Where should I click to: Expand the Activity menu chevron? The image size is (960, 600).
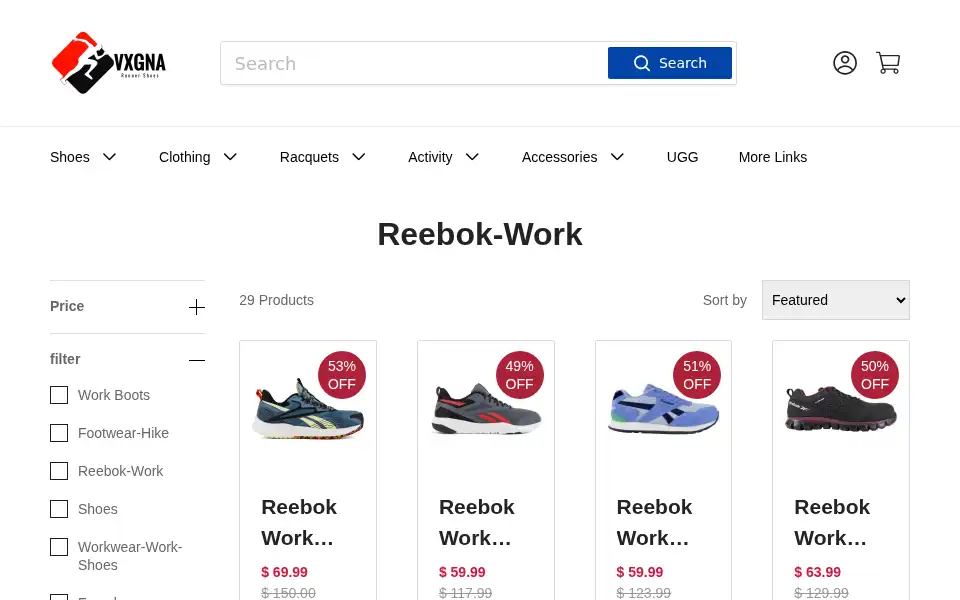click(472, 157)
